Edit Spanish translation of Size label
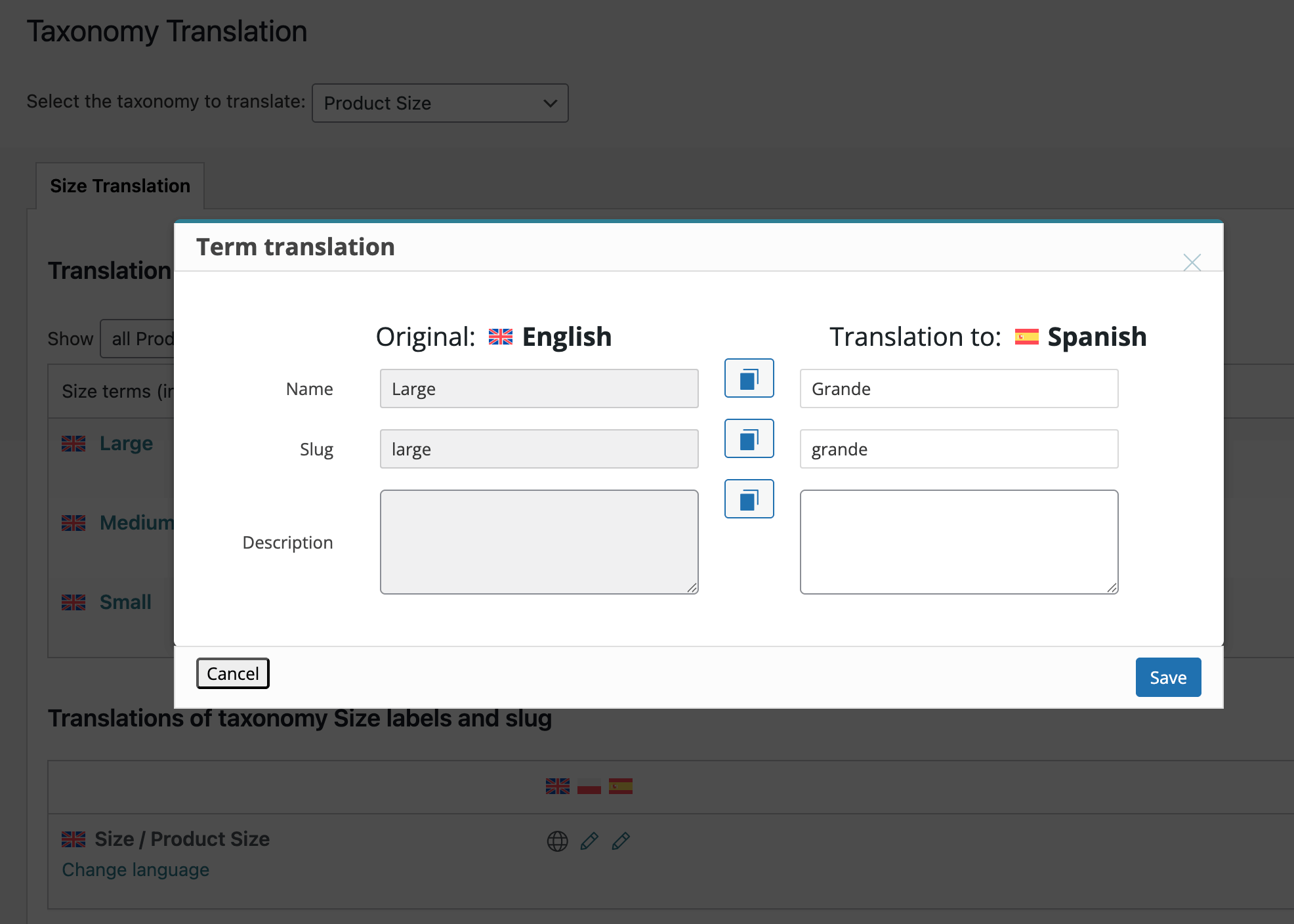The width and height of the screenshot is (1294, 924). tap(621, 841)
